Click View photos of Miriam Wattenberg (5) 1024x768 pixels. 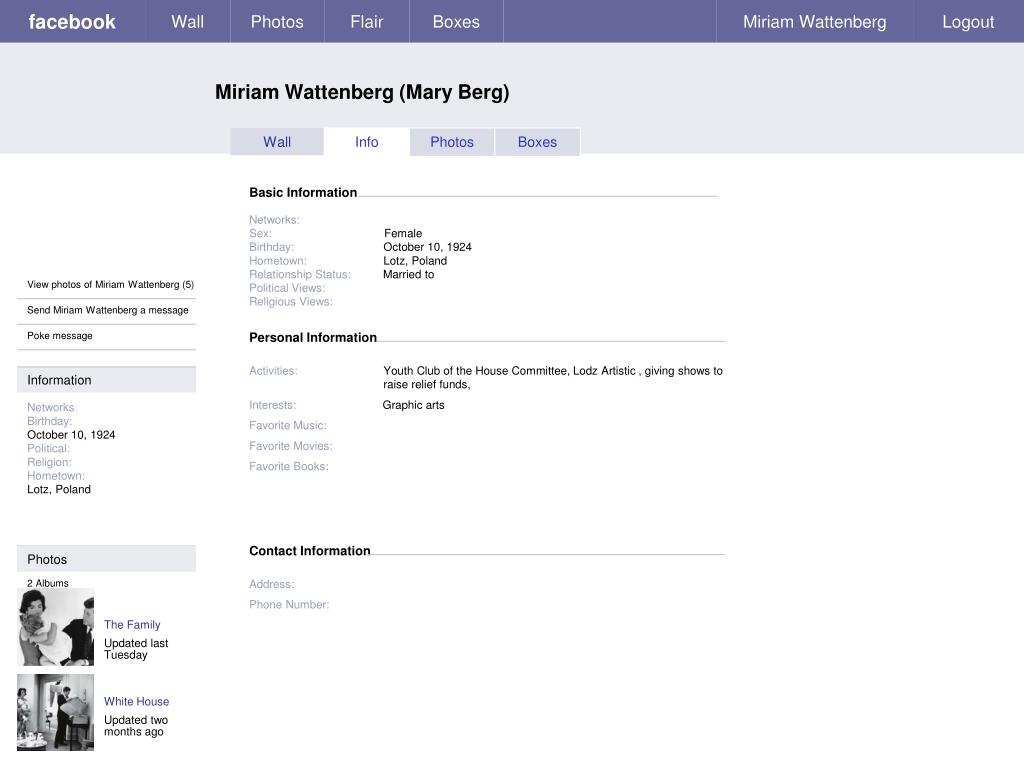(x=110, y=285)
